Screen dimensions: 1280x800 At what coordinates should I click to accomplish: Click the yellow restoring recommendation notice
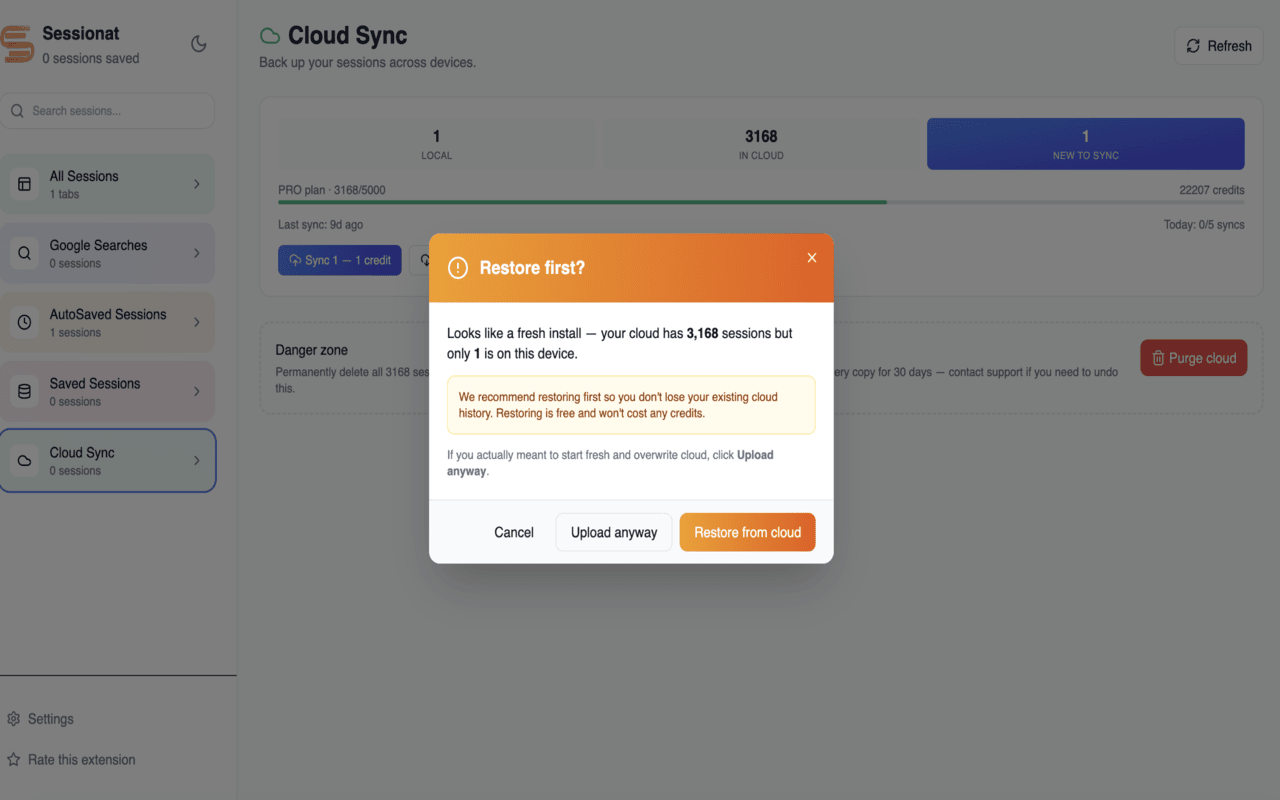pos(631,405)
